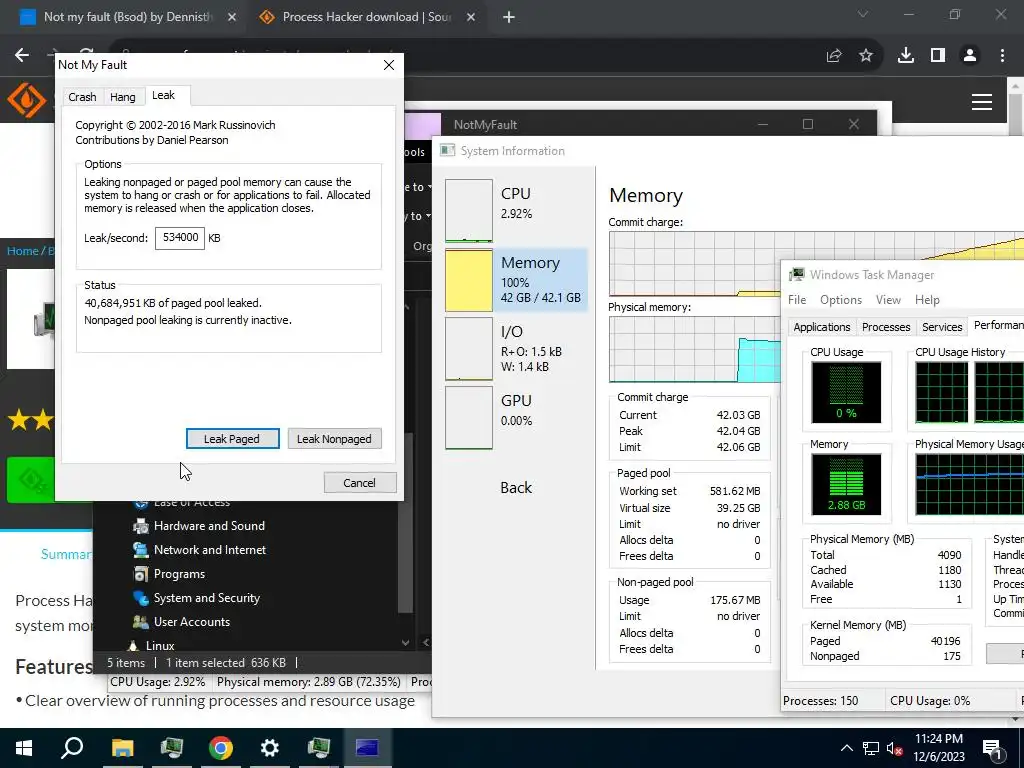
Task: Click the SourceForge logo icon
Action: click(x=27, y=101)
